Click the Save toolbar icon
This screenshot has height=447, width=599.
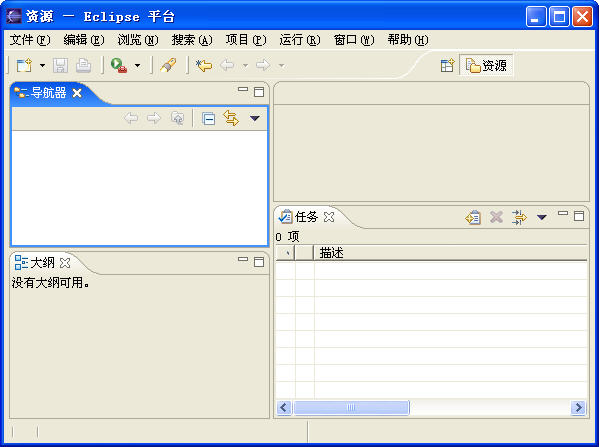tap(60, 66)
